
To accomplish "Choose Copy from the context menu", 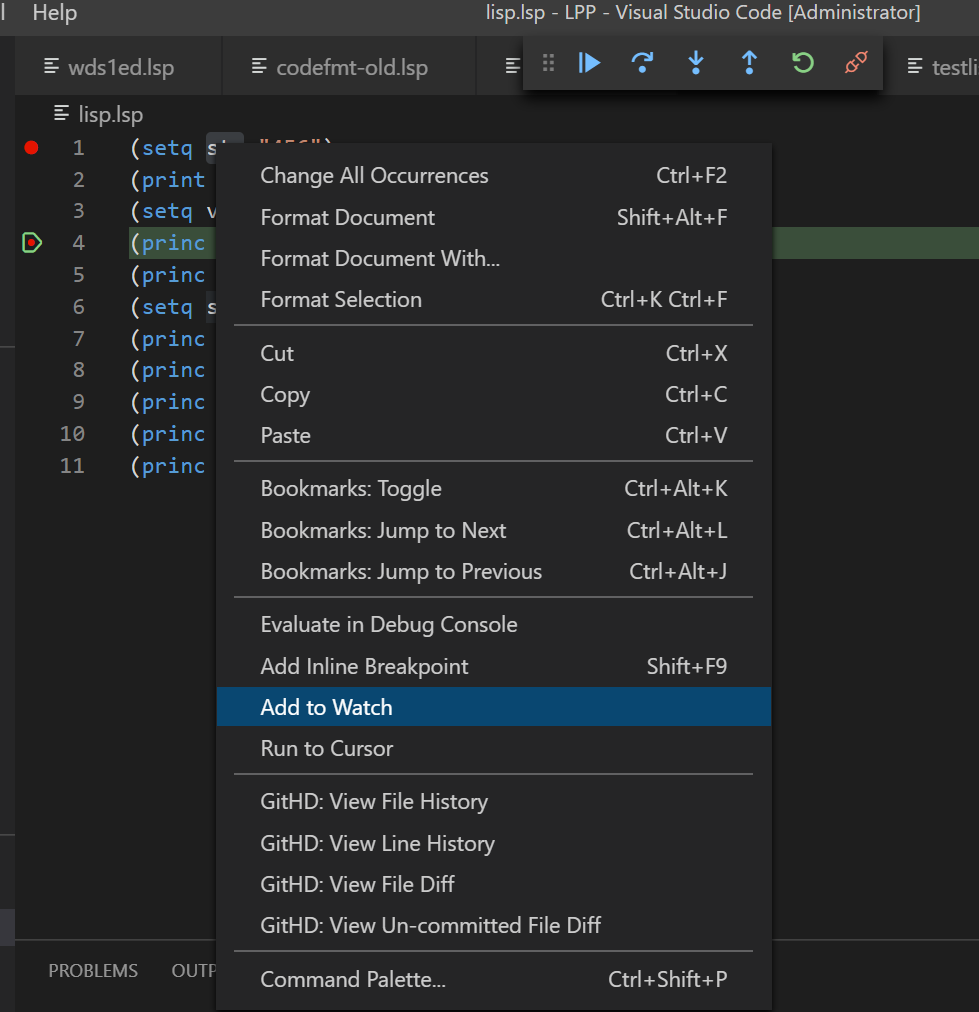I will (x=494, y=394).
